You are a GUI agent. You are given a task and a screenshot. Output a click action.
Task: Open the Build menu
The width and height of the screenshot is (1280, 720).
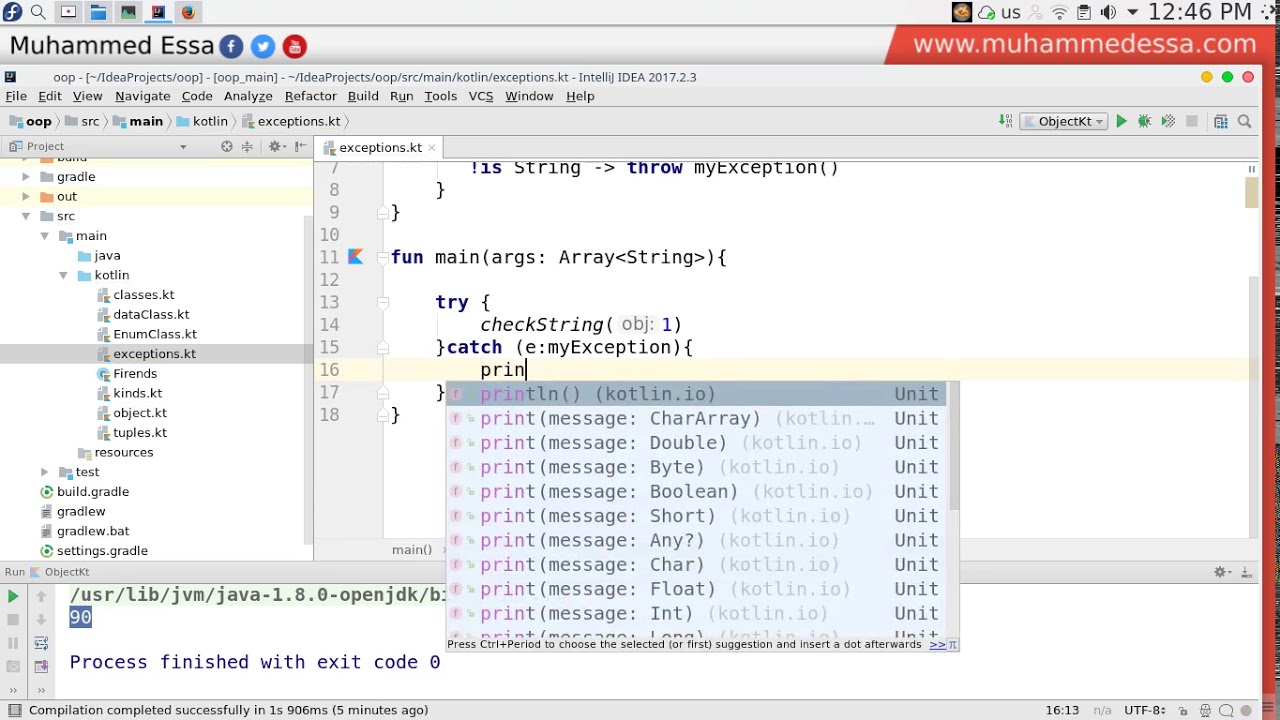tap(363, 96)
